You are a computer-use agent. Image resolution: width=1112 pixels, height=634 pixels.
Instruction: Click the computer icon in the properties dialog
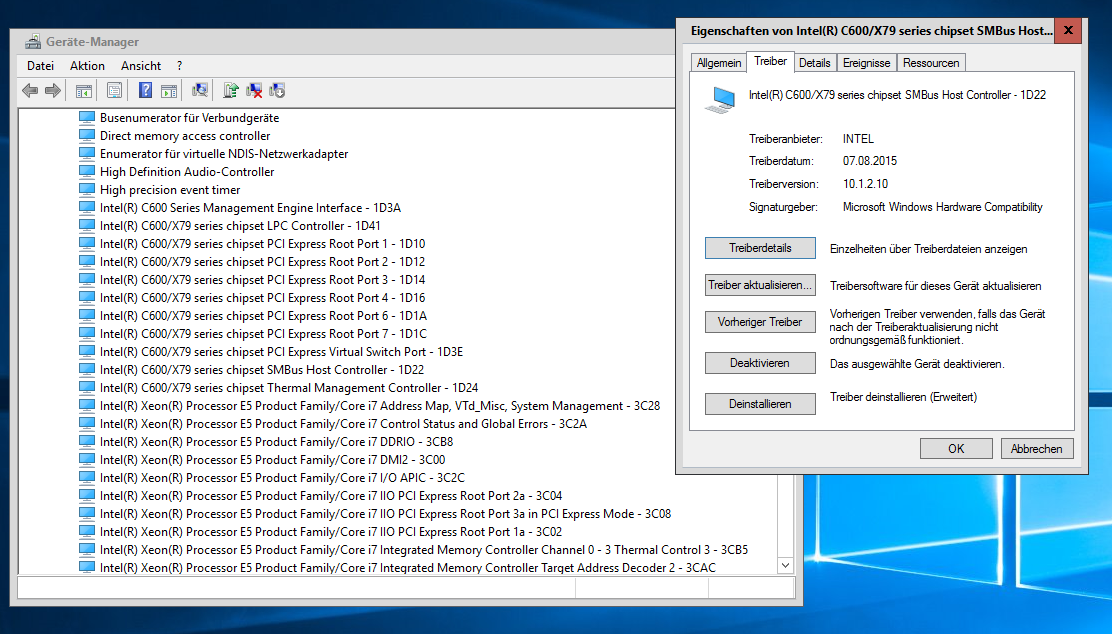coord(721,100)
